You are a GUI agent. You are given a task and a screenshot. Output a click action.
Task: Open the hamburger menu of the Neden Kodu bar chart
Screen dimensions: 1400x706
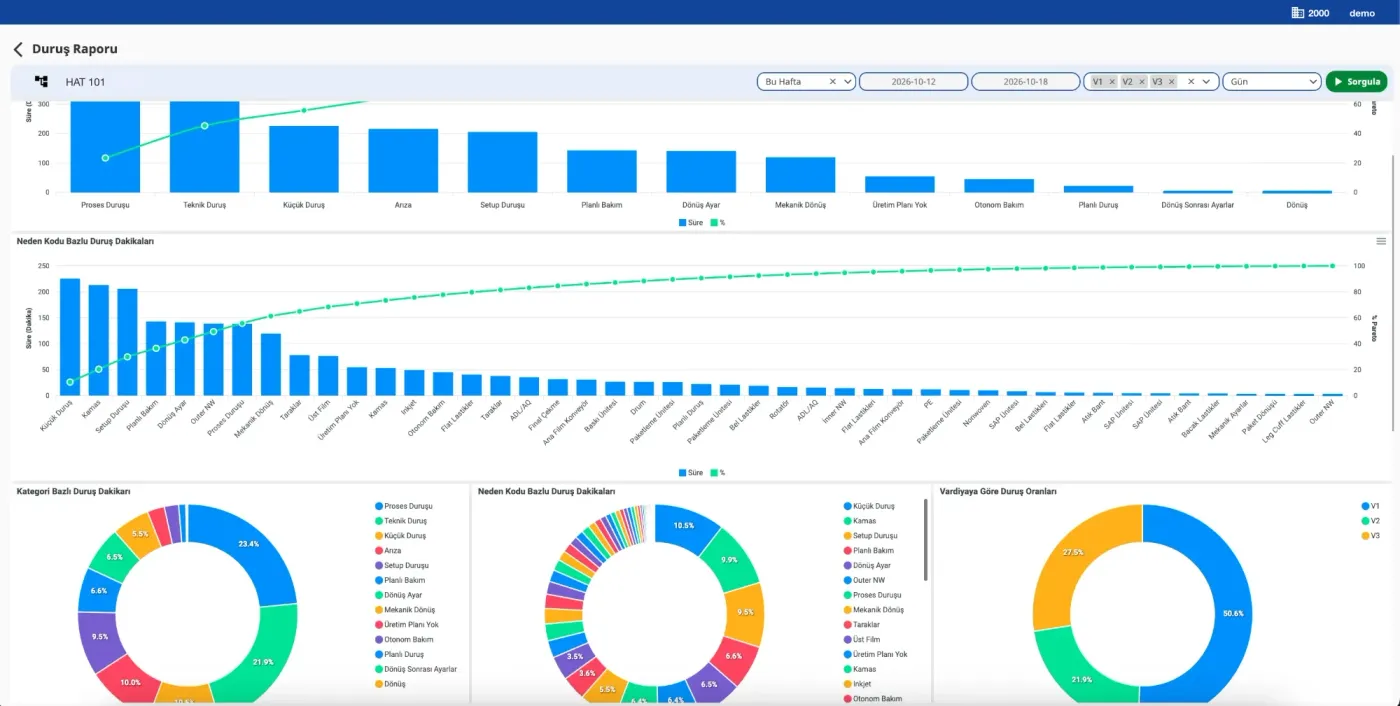[1381, 241]
